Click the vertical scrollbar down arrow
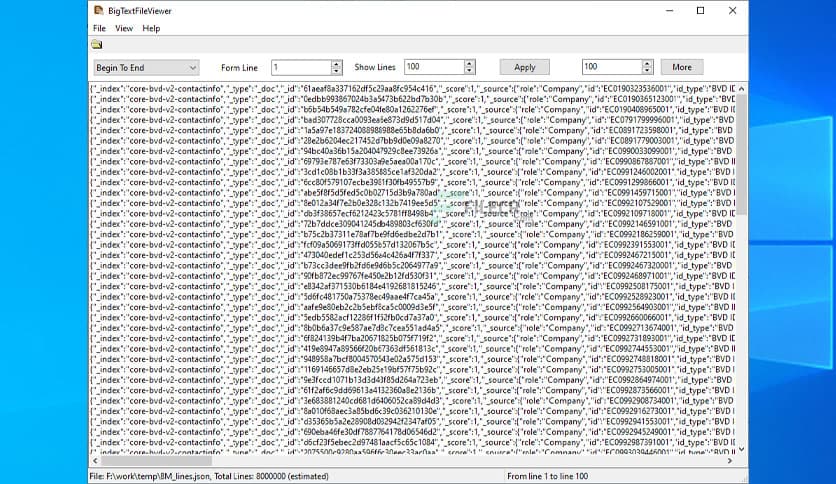 coord(741,449)
